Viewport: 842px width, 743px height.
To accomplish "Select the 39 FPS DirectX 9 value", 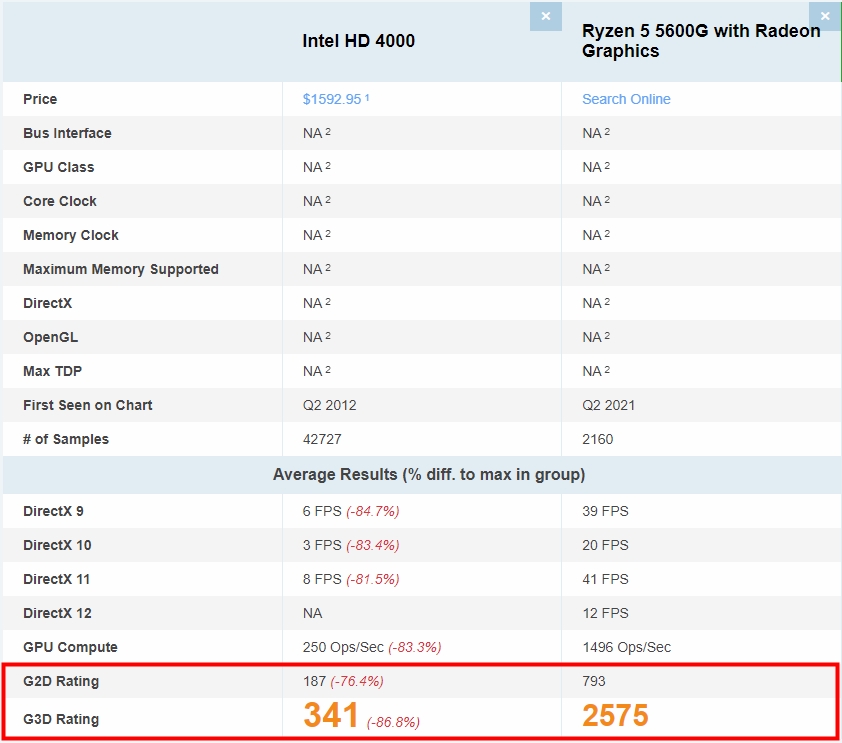I will click(605, 511).
